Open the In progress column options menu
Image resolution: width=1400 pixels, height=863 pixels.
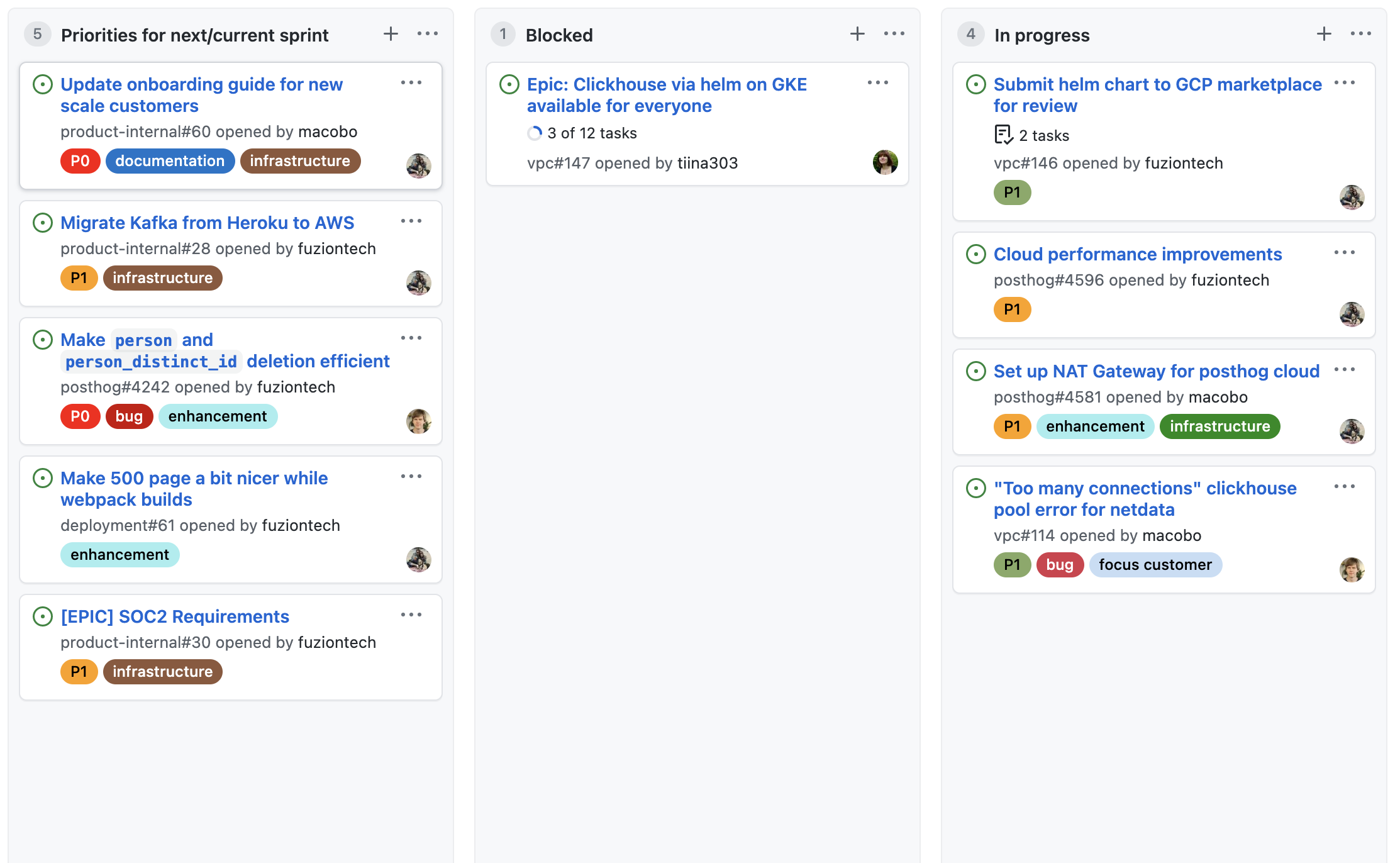tap(1360, 34)
